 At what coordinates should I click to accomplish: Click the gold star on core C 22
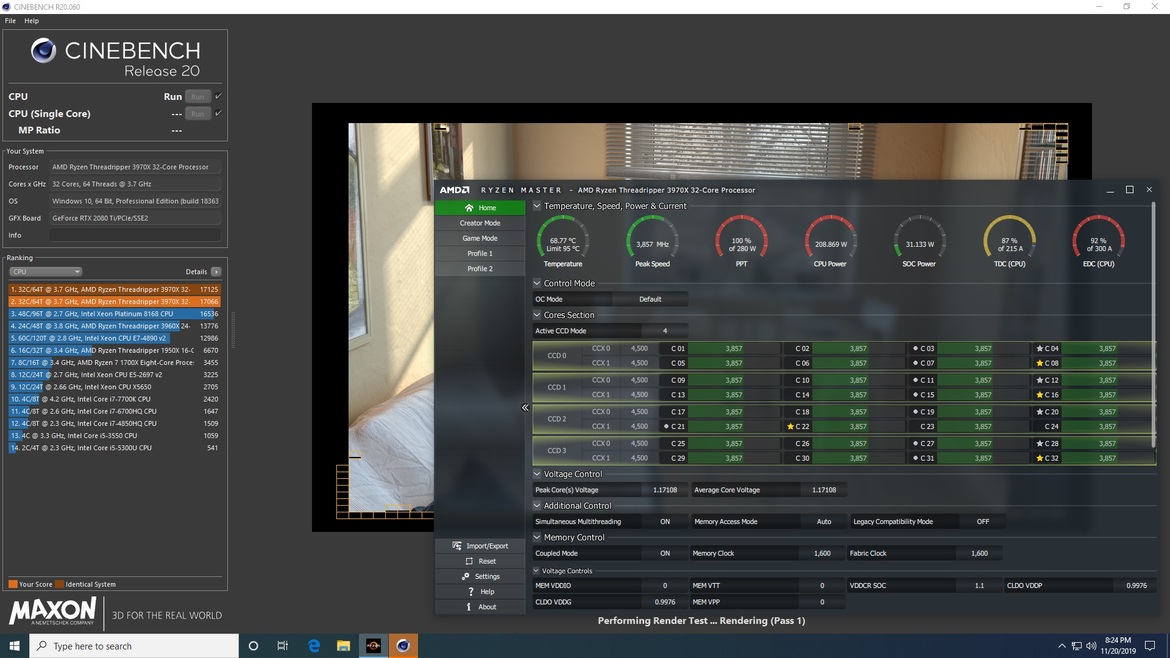pyautogui.click(x=790, y=427)
